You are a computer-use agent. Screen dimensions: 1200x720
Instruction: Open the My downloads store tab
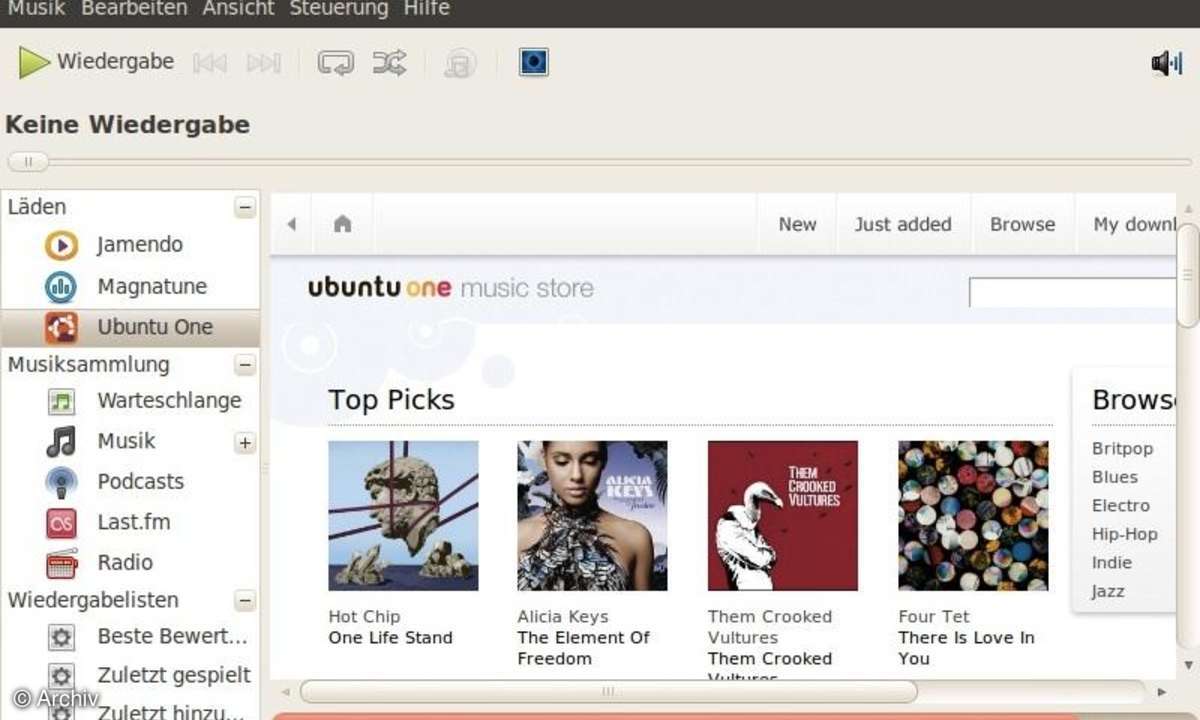[x=1134, y=224]
